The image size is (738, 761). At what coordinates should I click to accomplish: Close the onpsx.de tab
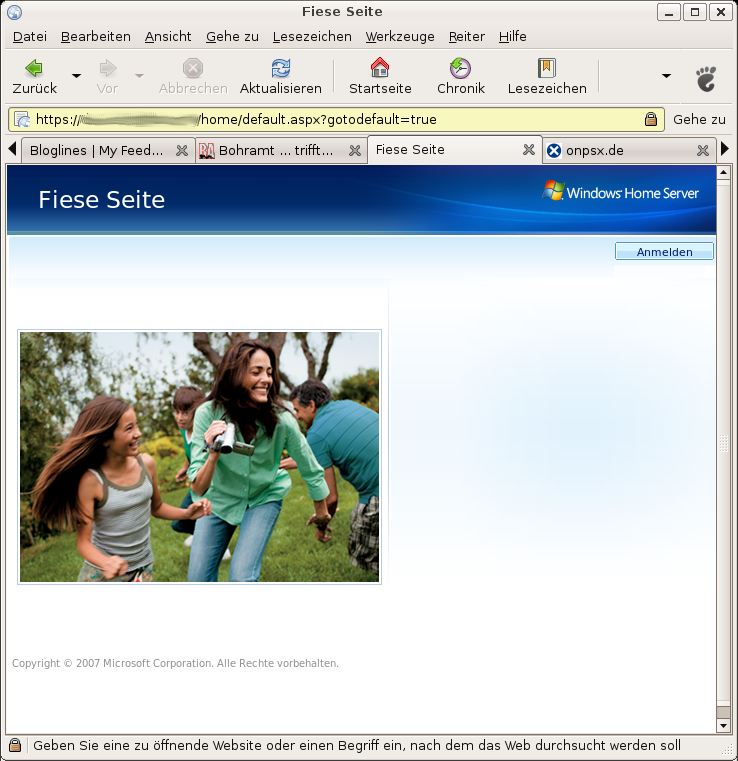[703, 151]
